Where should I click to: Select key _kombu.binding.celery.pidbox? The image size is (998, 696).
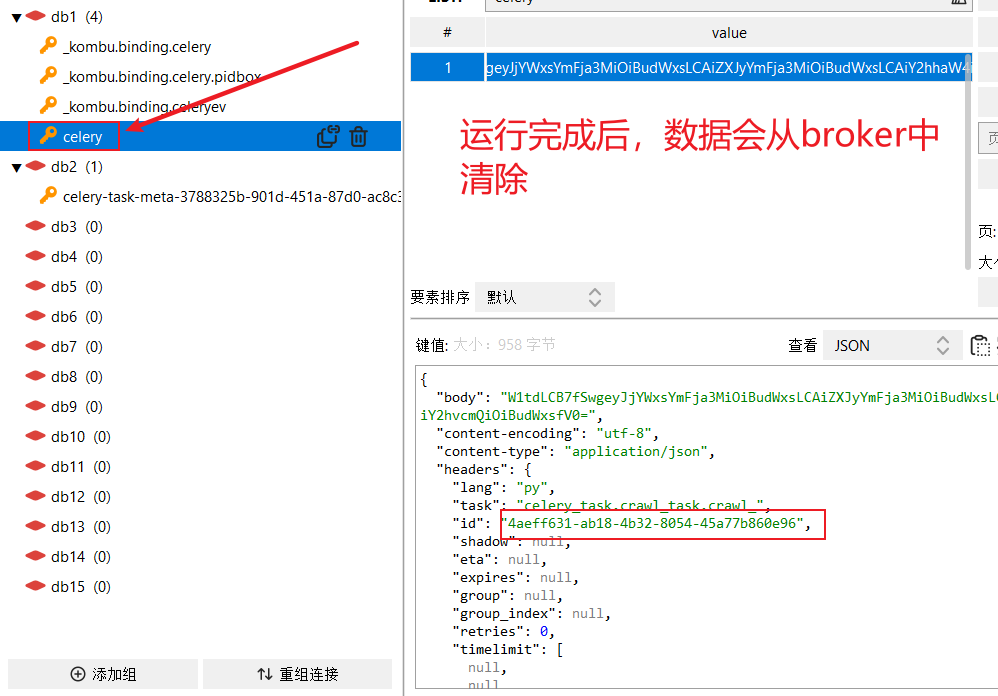pos(162,77)
